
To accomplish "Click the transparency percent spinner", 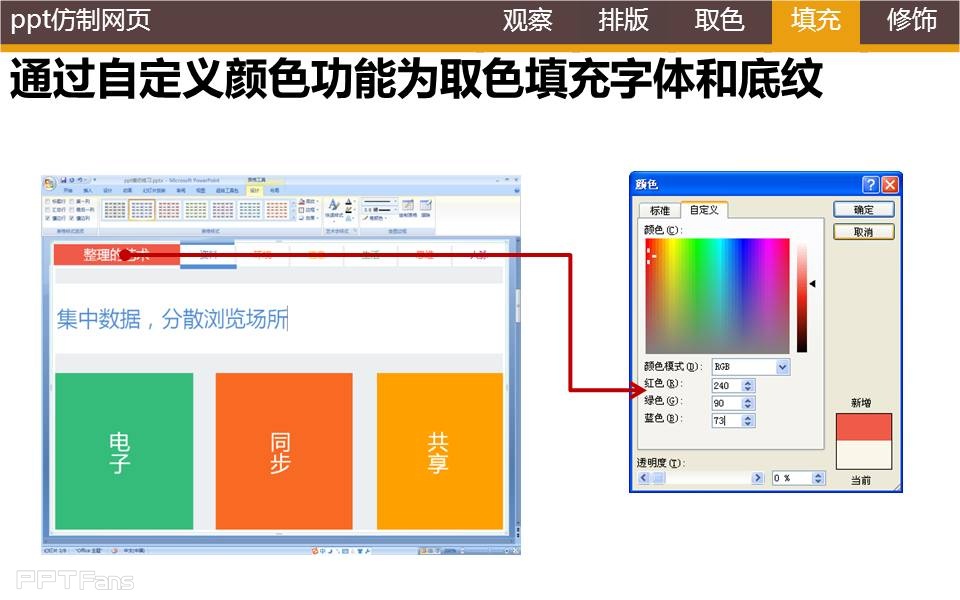I will click(x=819, y=478).
